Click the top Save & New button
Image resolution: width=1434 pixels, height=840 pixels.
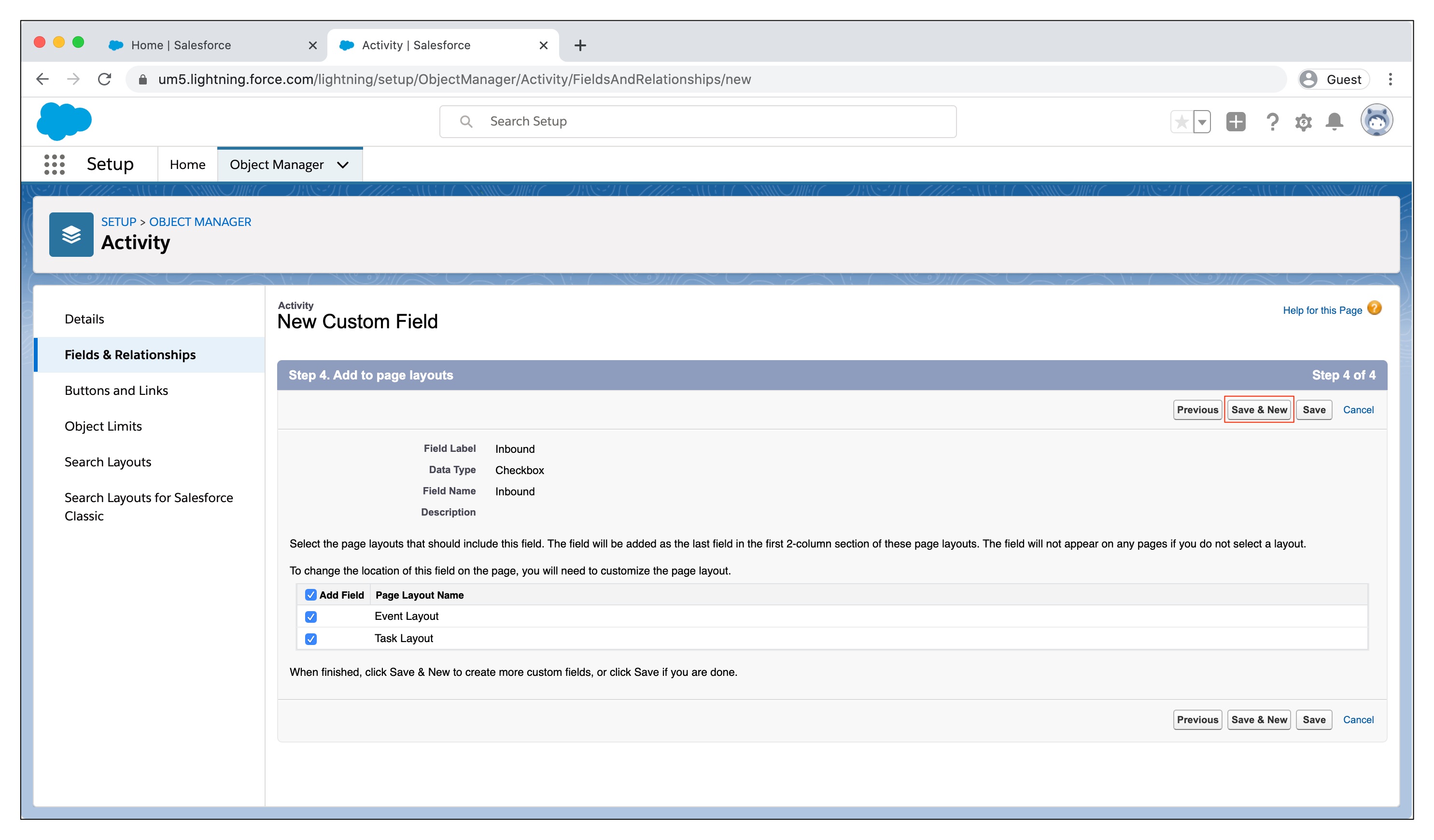1259,410
